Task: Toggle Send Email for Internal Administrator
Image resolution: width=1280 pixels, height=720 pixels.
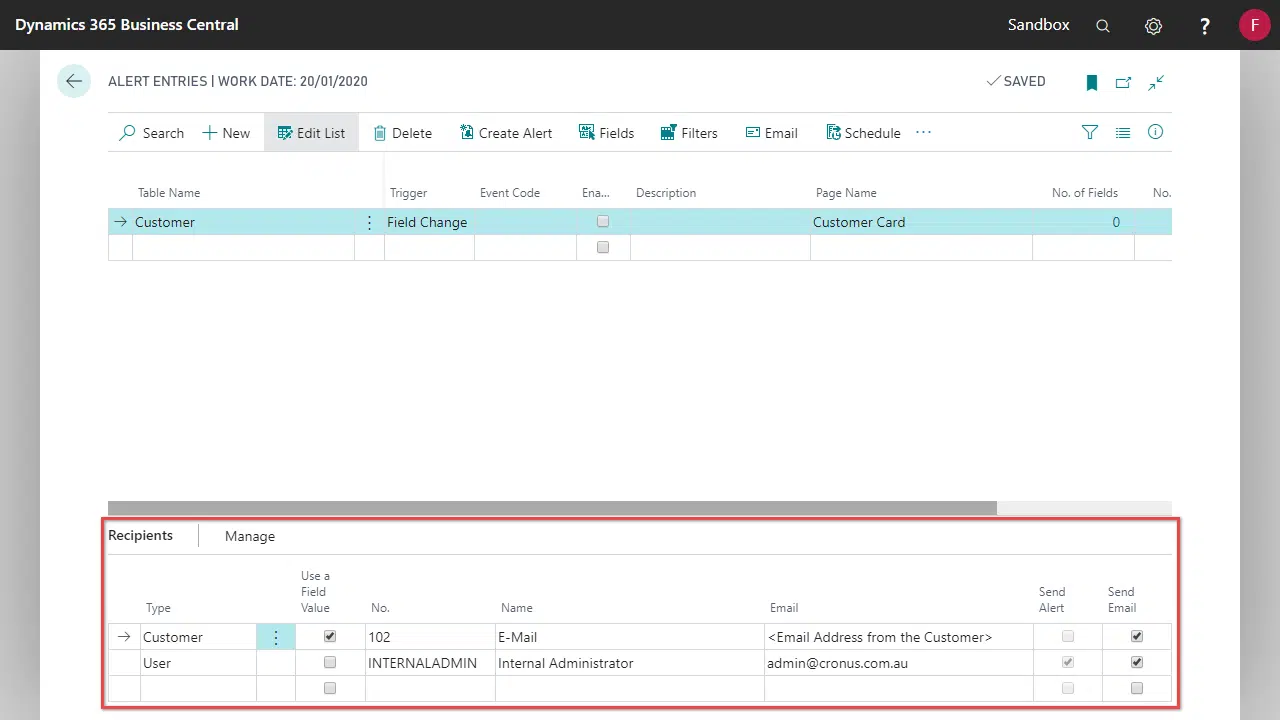Action: click(1136, 662)
